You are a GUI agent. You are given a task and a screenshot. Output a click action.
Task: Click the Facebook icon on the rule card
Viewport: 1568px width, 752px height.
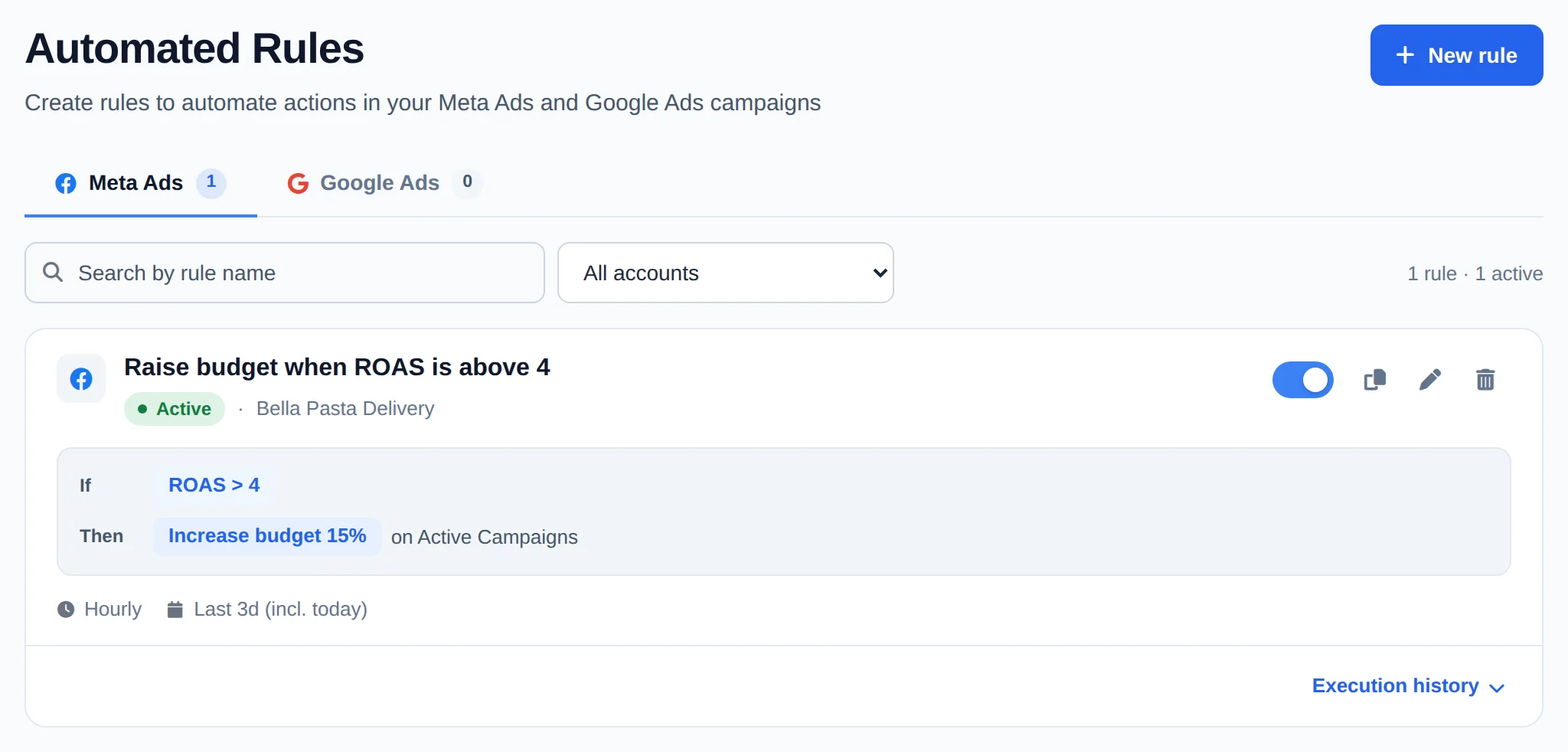point(81,378)
